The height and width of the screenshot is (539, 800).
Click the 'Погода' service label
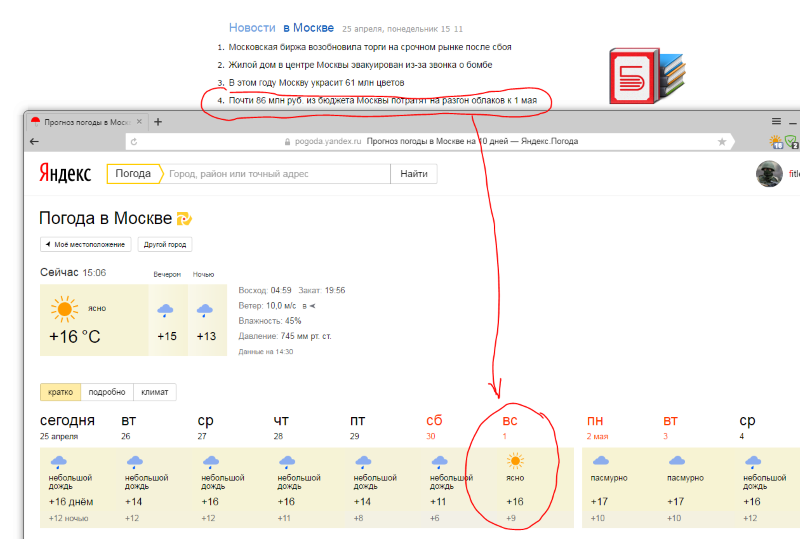[133, 174]
